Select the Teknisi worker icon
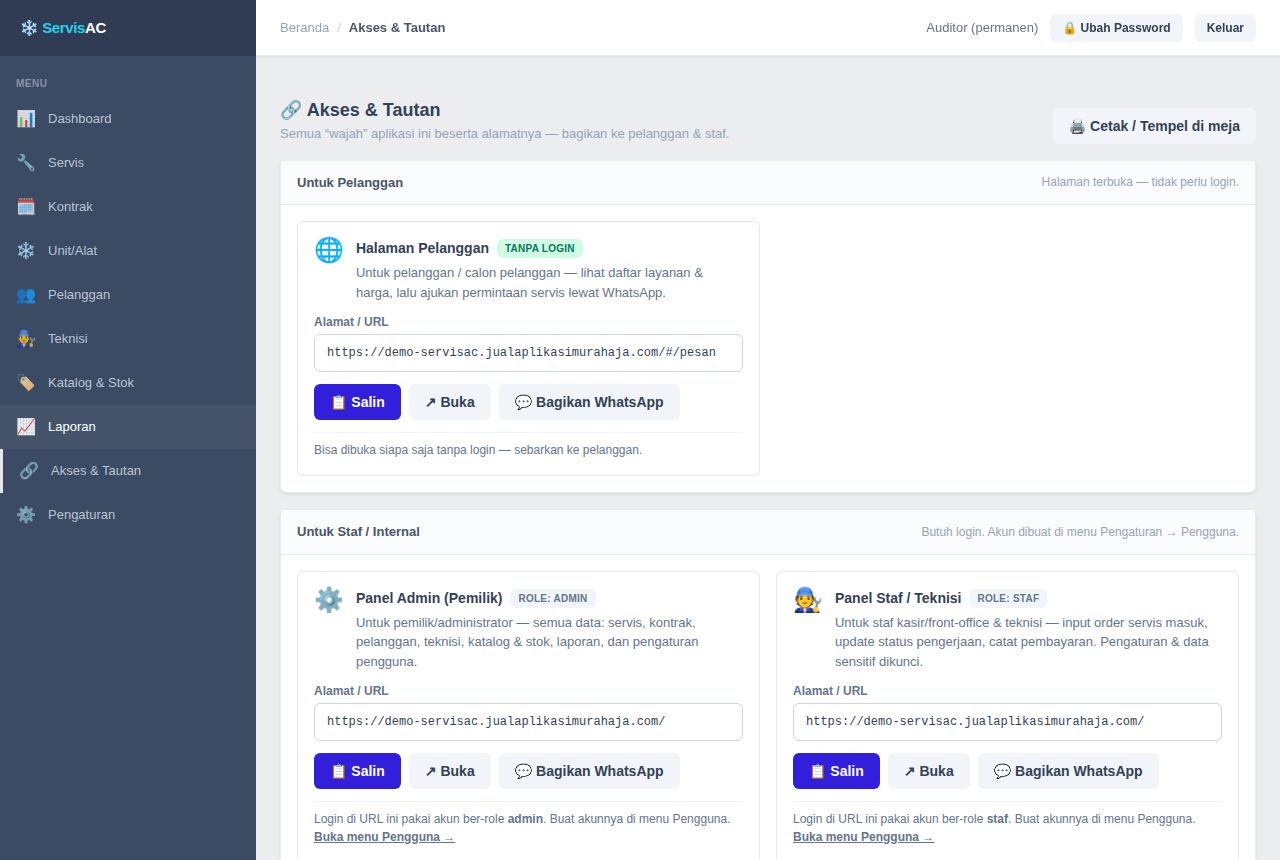 pyautogui.click(x=26, y=339)
